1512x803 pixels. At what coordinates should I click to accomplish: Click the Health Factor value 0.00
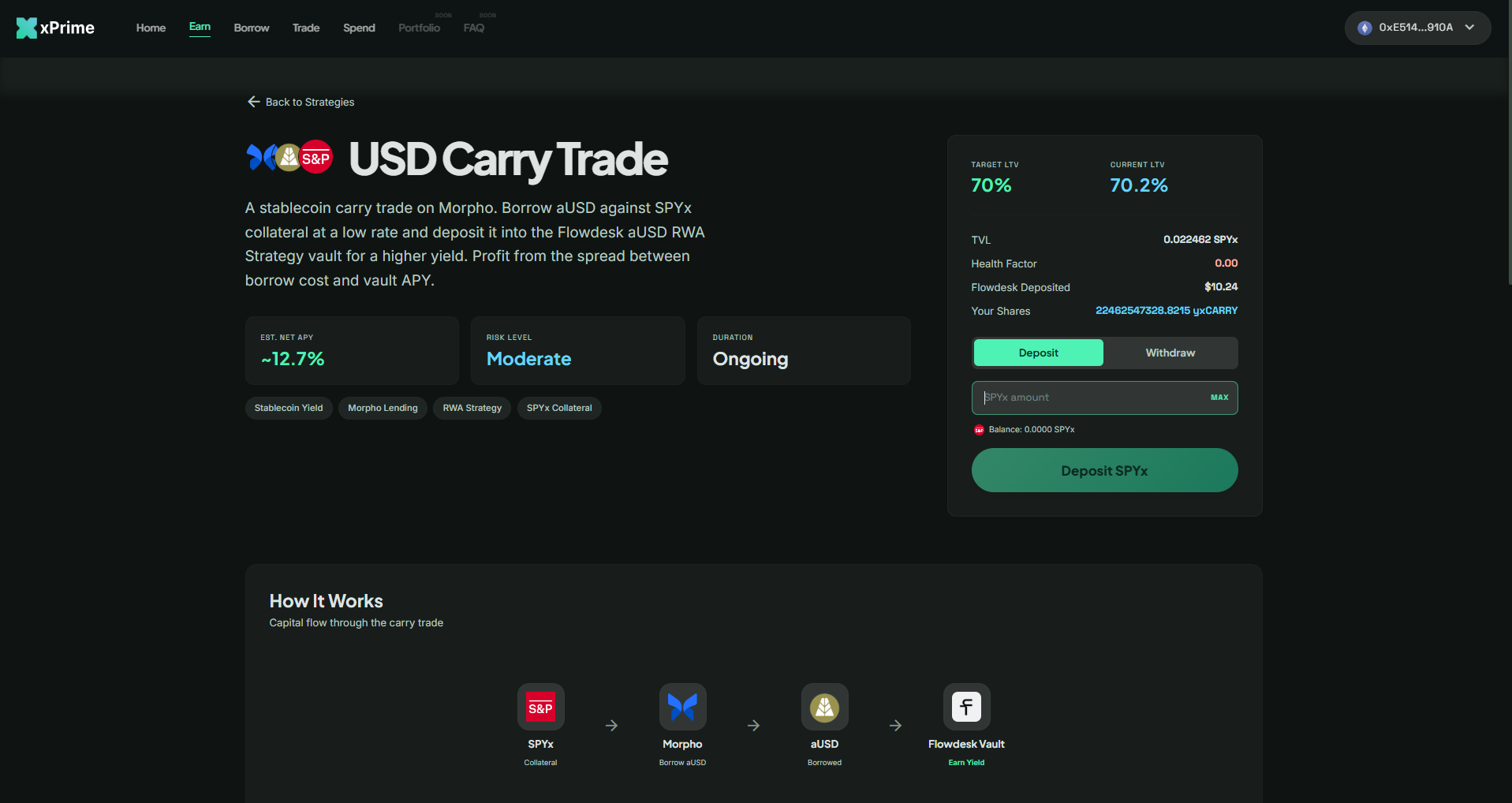pyautogui.click(x=1226, y=263)
